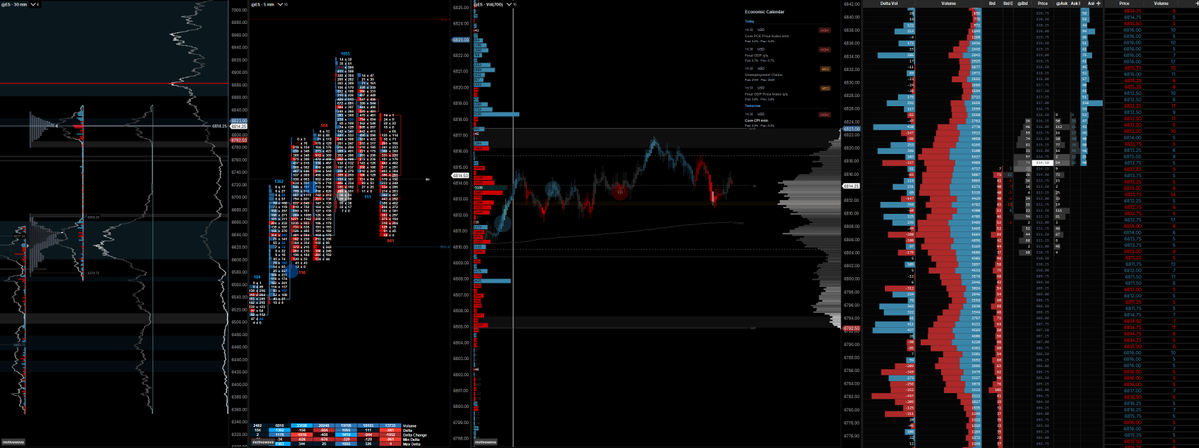The image size is (1199, 448).
Task: Select the Price column header in DOM ladder
Action: 1041,4
